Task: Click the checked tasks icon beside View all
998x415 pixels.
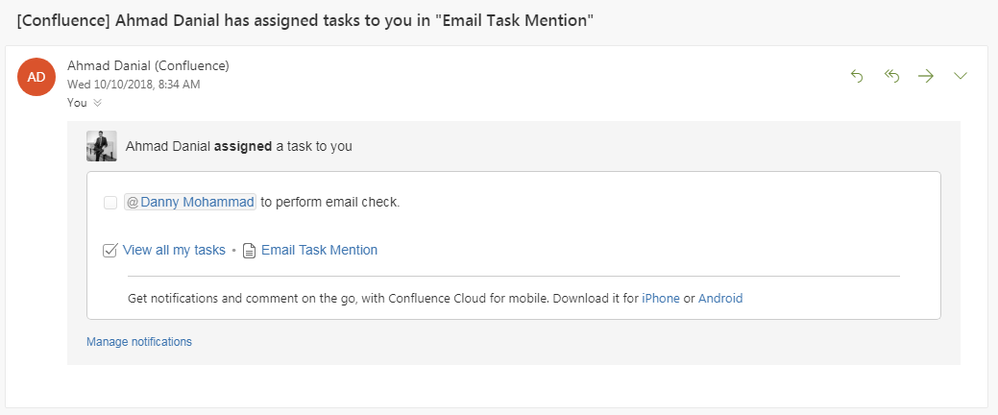Action: pos(109,250)
